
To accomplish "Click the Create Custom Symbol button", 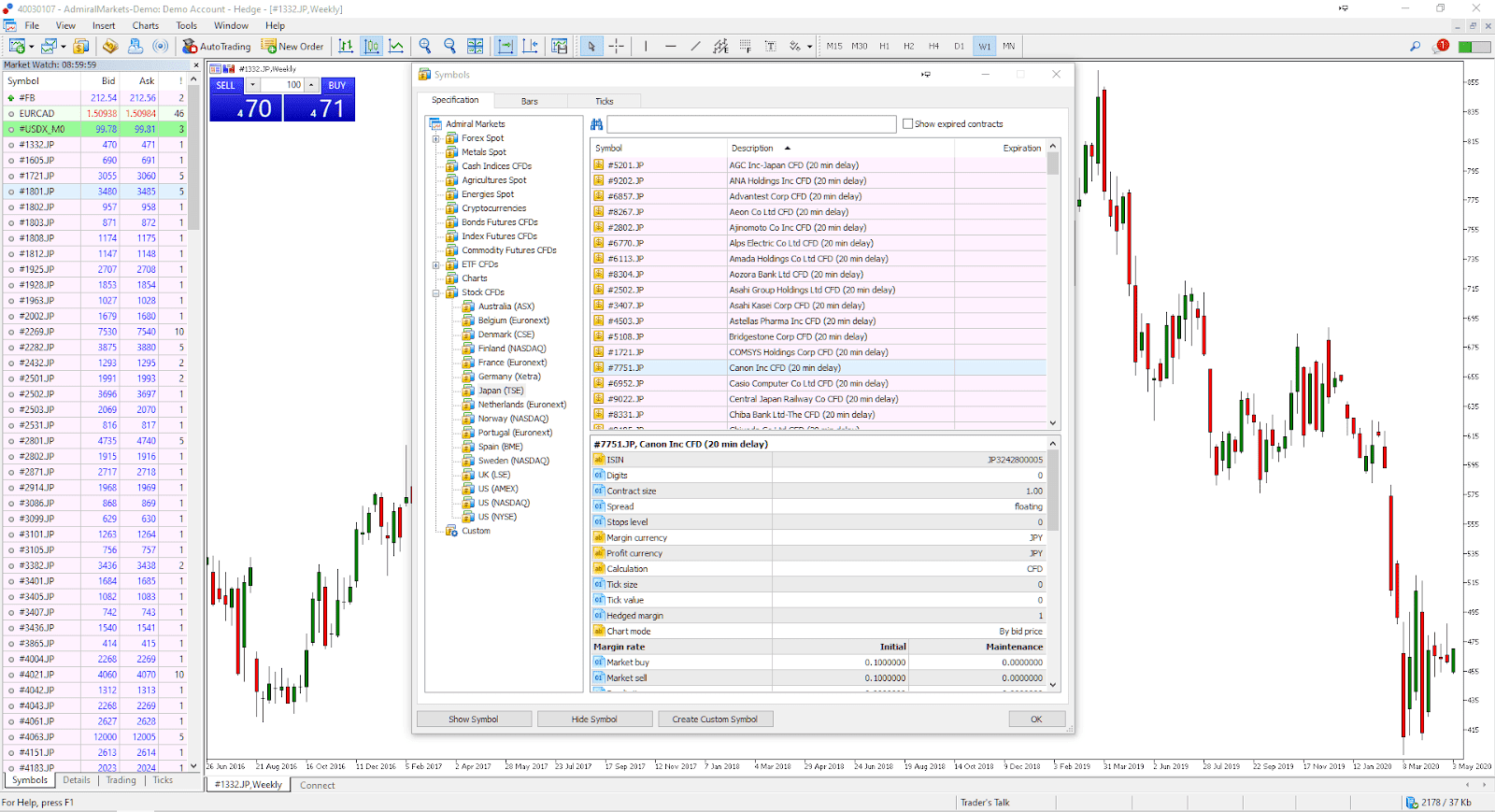I will point(715,719).
